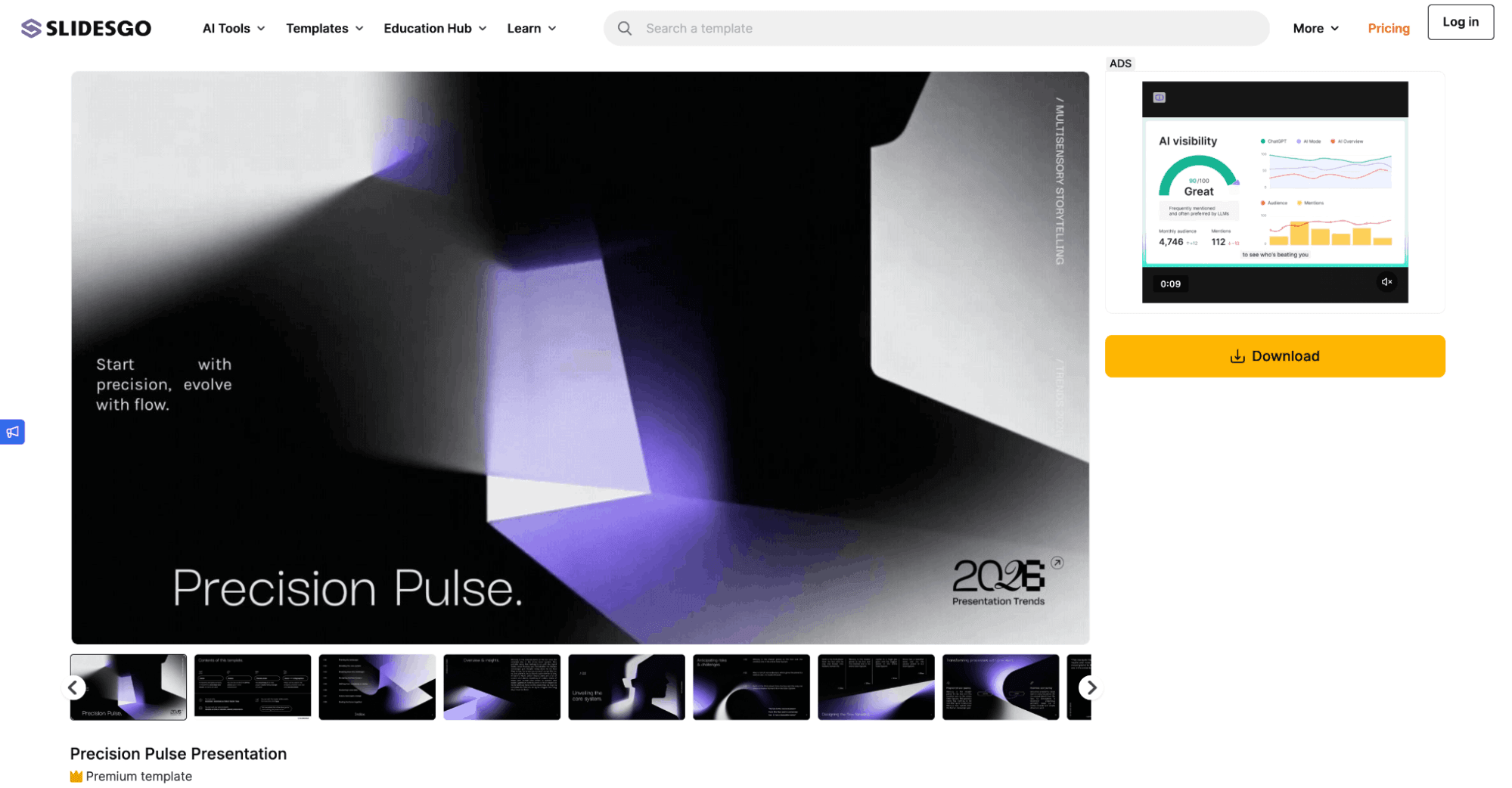The width and height of the screenshot is (1512, 788).
Task: Select the Unveiling the core system thumbnail
Action: (x=626, y=687)
